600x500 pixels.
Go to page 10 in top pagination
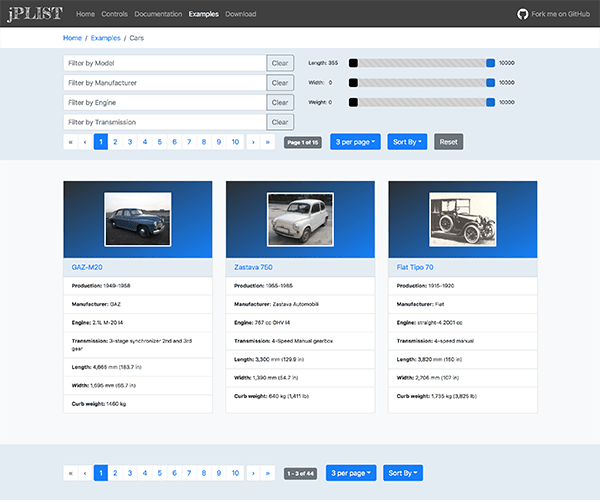tap(235, 142)
